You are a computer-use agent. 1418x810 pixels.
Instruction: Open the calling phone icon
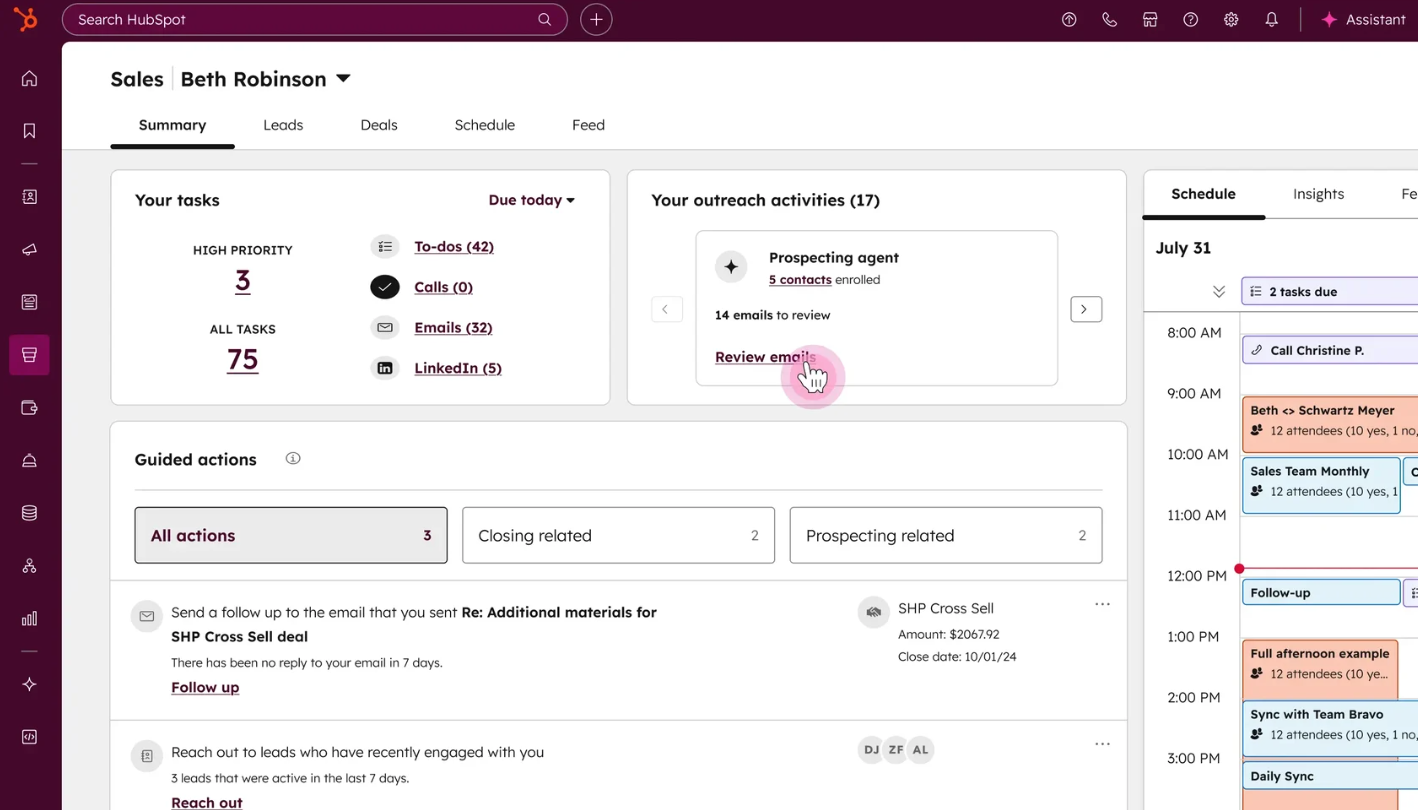(x=1109, y=19)
